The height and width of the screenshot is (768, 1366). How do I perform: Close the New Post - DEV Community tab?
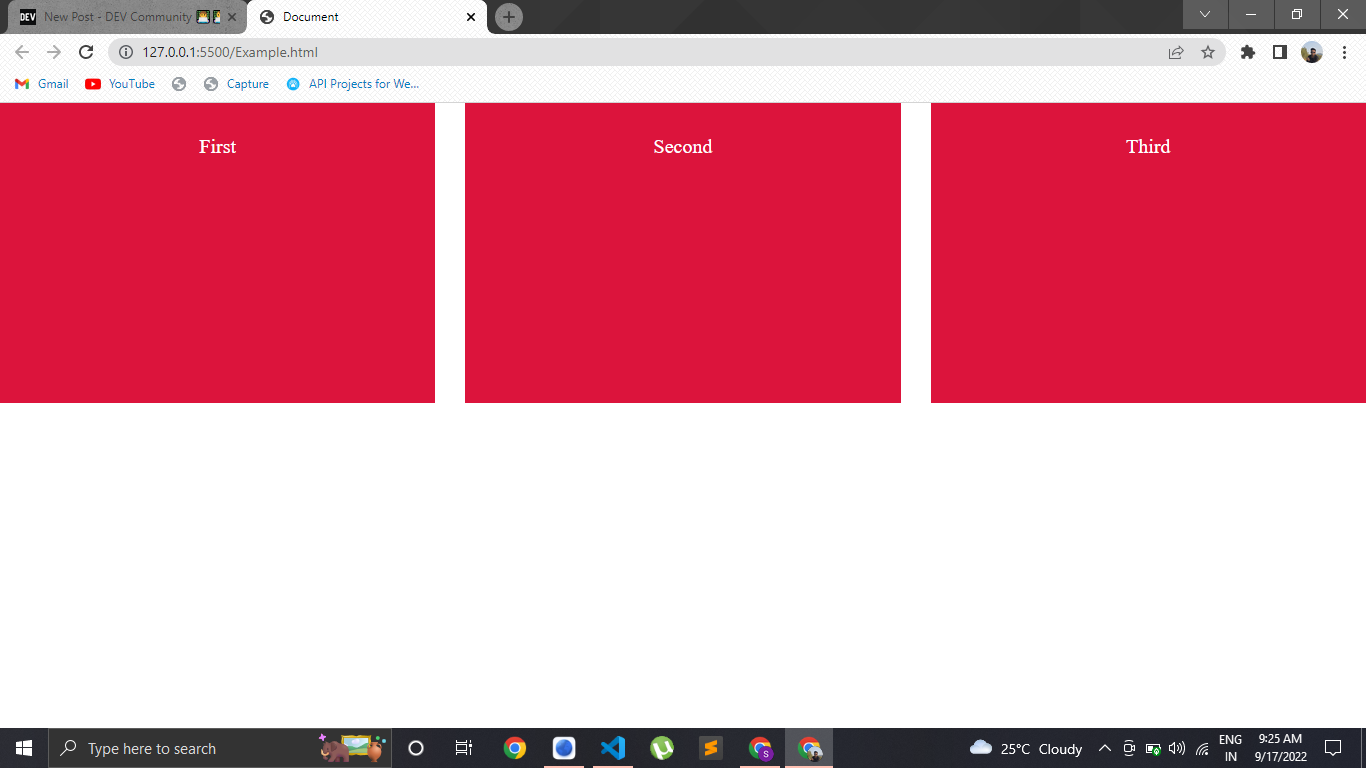pos(232,17)
